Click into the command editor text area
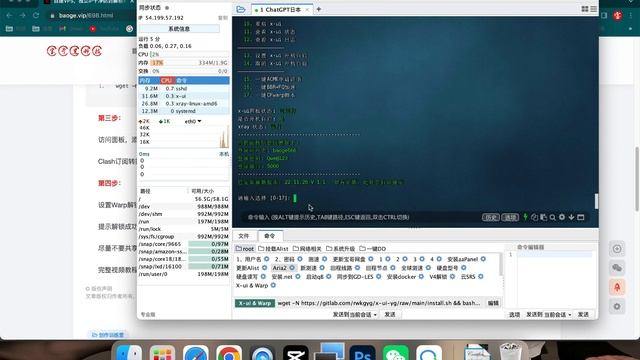 (554, 280)
